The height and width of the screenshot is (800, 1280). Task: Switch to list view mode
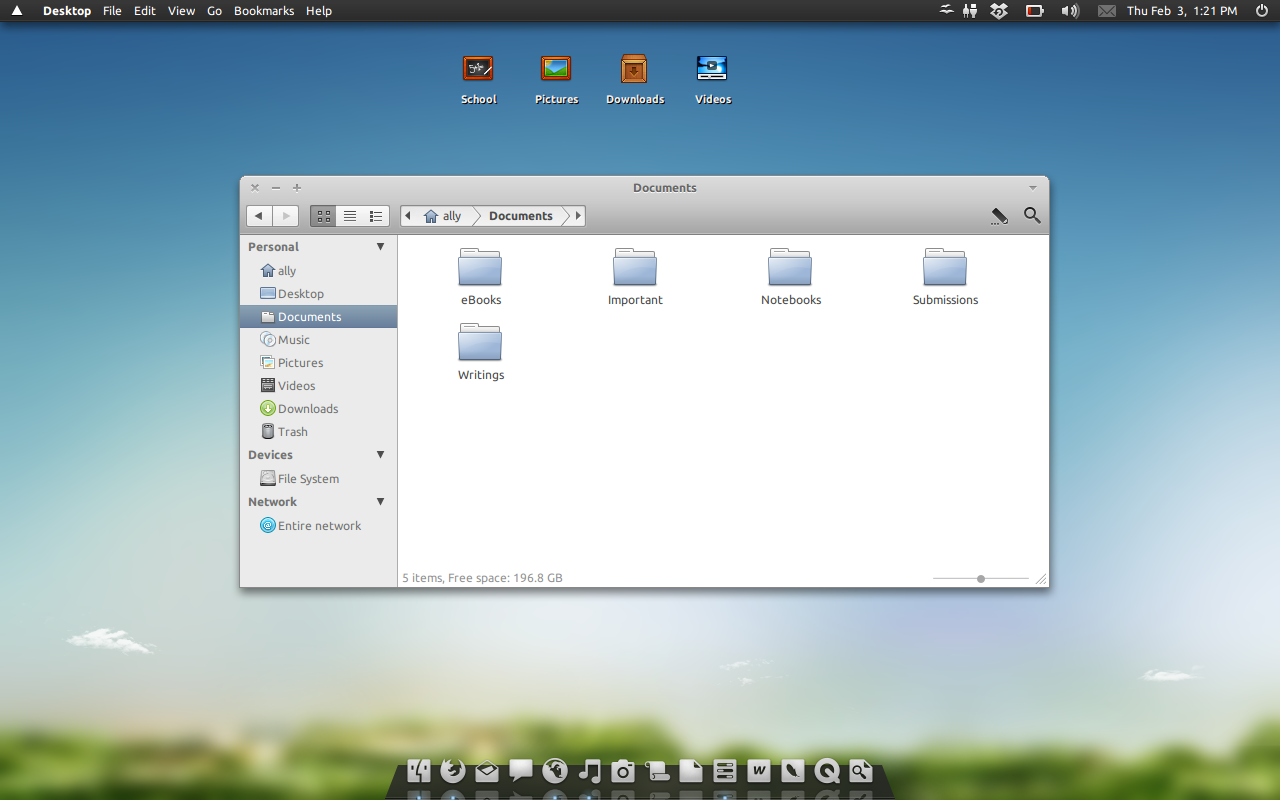point(350,216)
